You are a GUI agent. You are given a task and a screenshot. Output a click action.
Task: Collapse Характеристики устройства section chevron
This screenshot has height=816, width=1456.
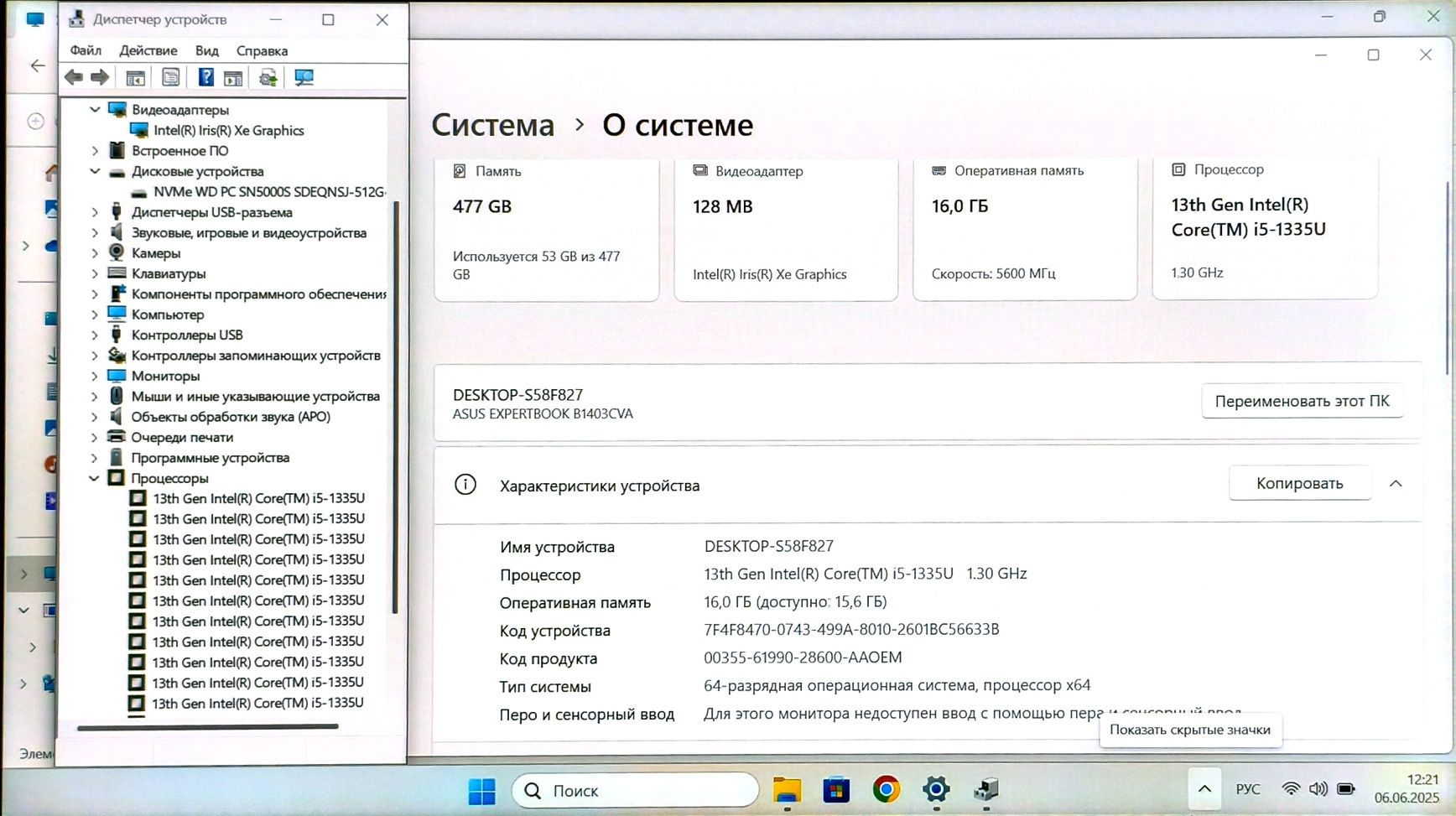(x=1396, y=484)
